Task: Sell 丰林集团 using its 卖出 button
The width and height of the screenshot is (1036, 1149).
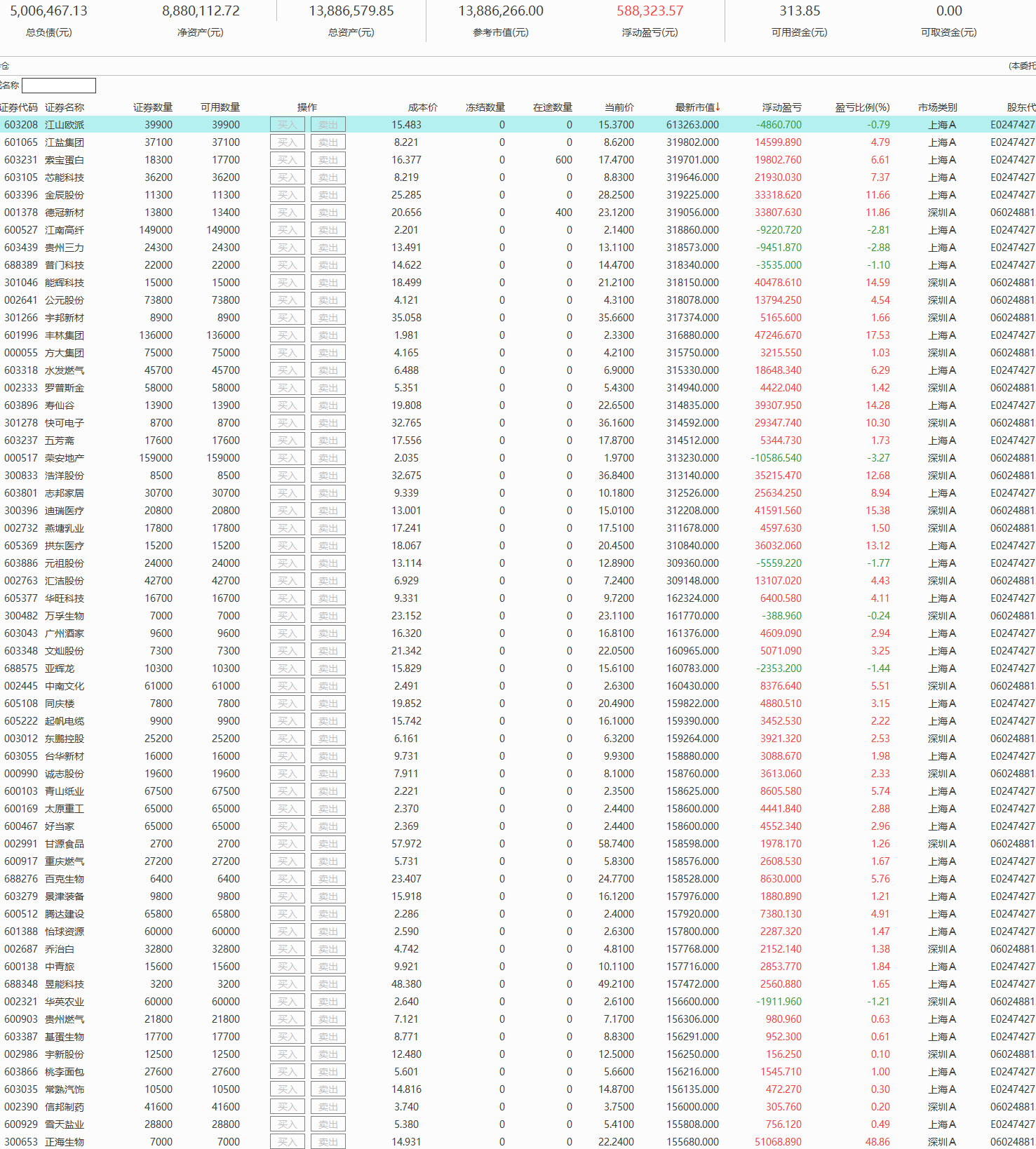Action: point(328,335)
